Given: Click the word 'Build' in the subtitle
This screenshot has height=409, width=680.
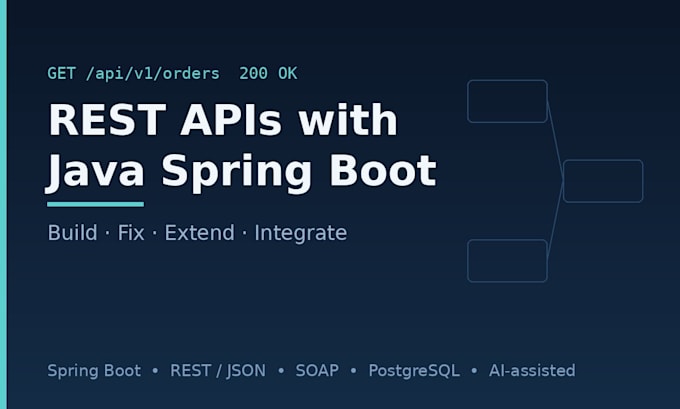Looking at the screenshot, I should 72,233.
